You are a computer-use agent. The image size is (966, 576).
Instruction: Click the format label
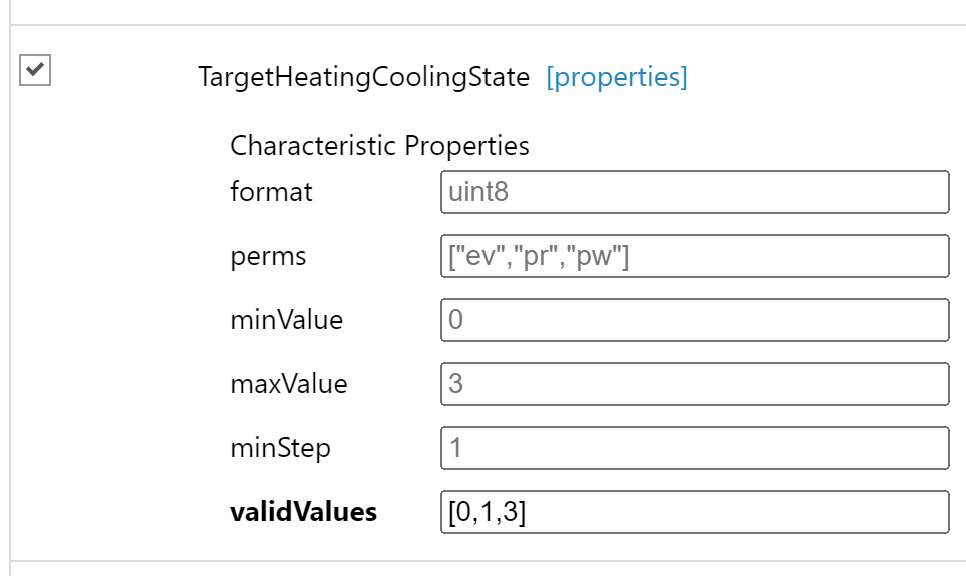click(271, 192)
